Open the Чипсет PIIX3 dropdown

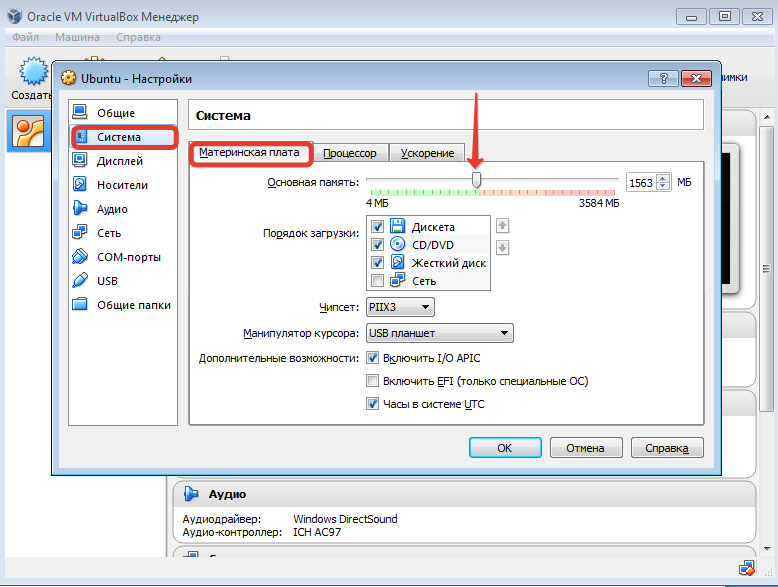tap(400, 307)
